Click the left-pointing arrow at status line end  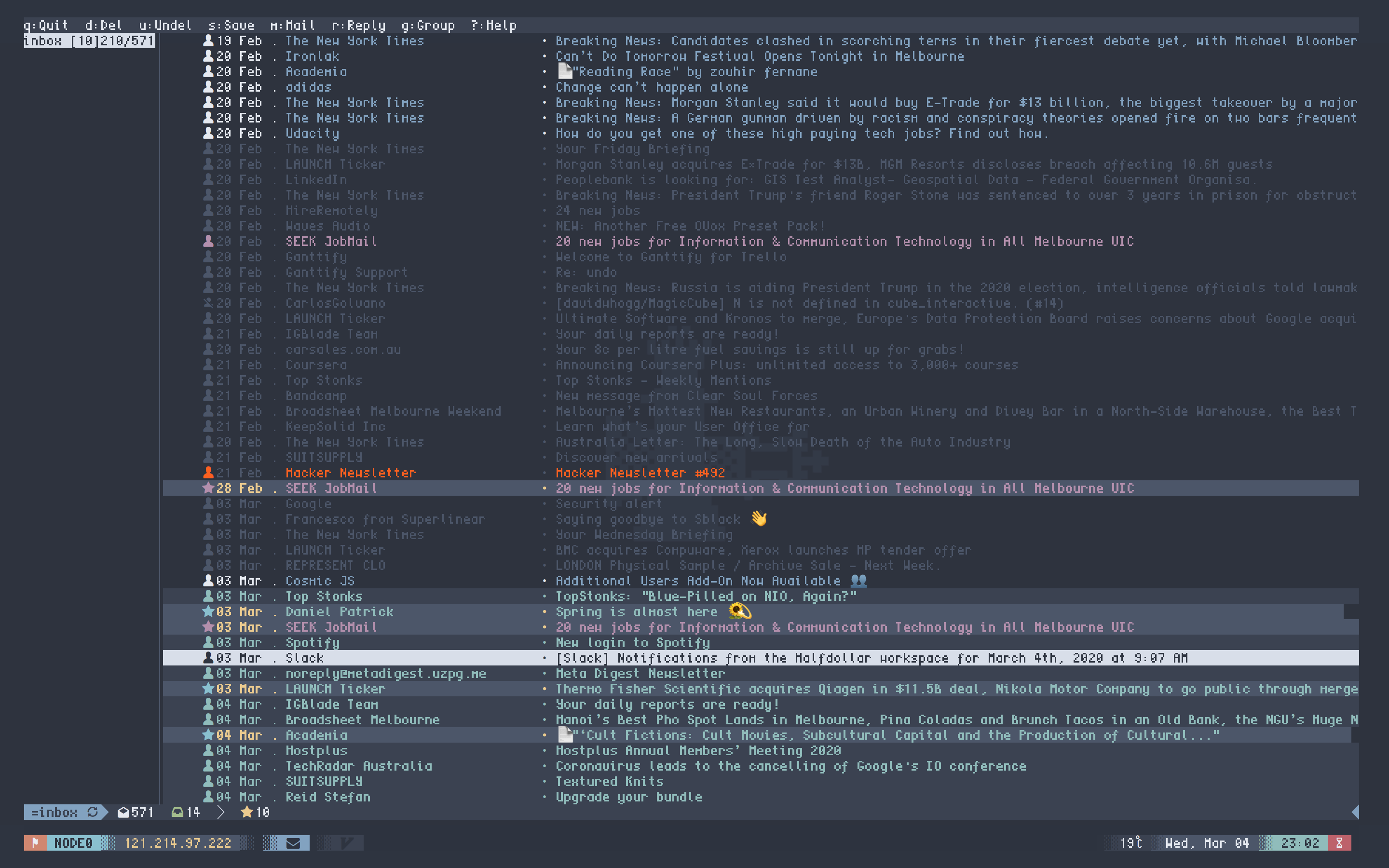pyautogui.click(x=1355, y=813)
